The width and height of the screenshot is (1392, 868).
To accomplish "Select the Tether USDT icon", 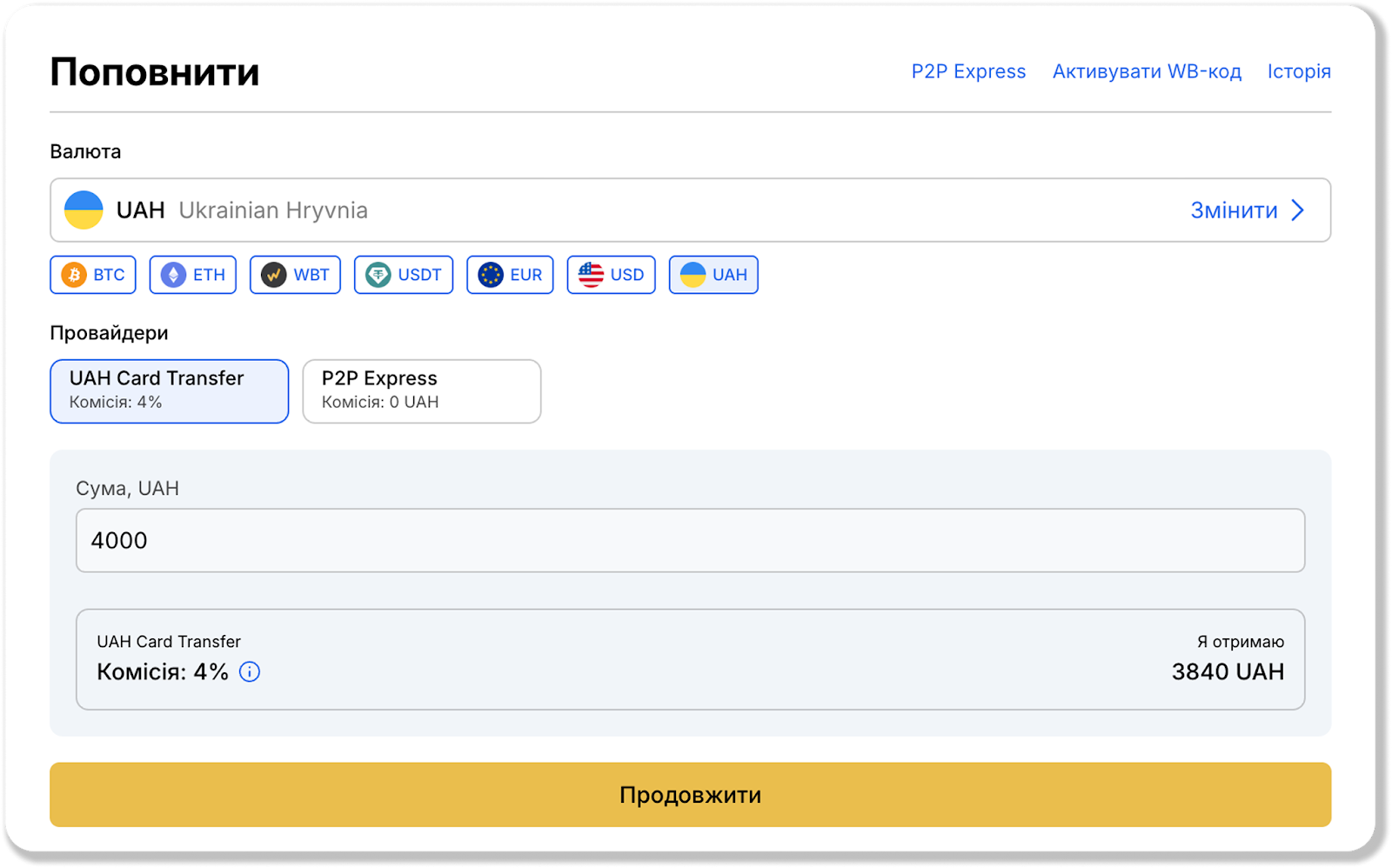I will 378,275.
